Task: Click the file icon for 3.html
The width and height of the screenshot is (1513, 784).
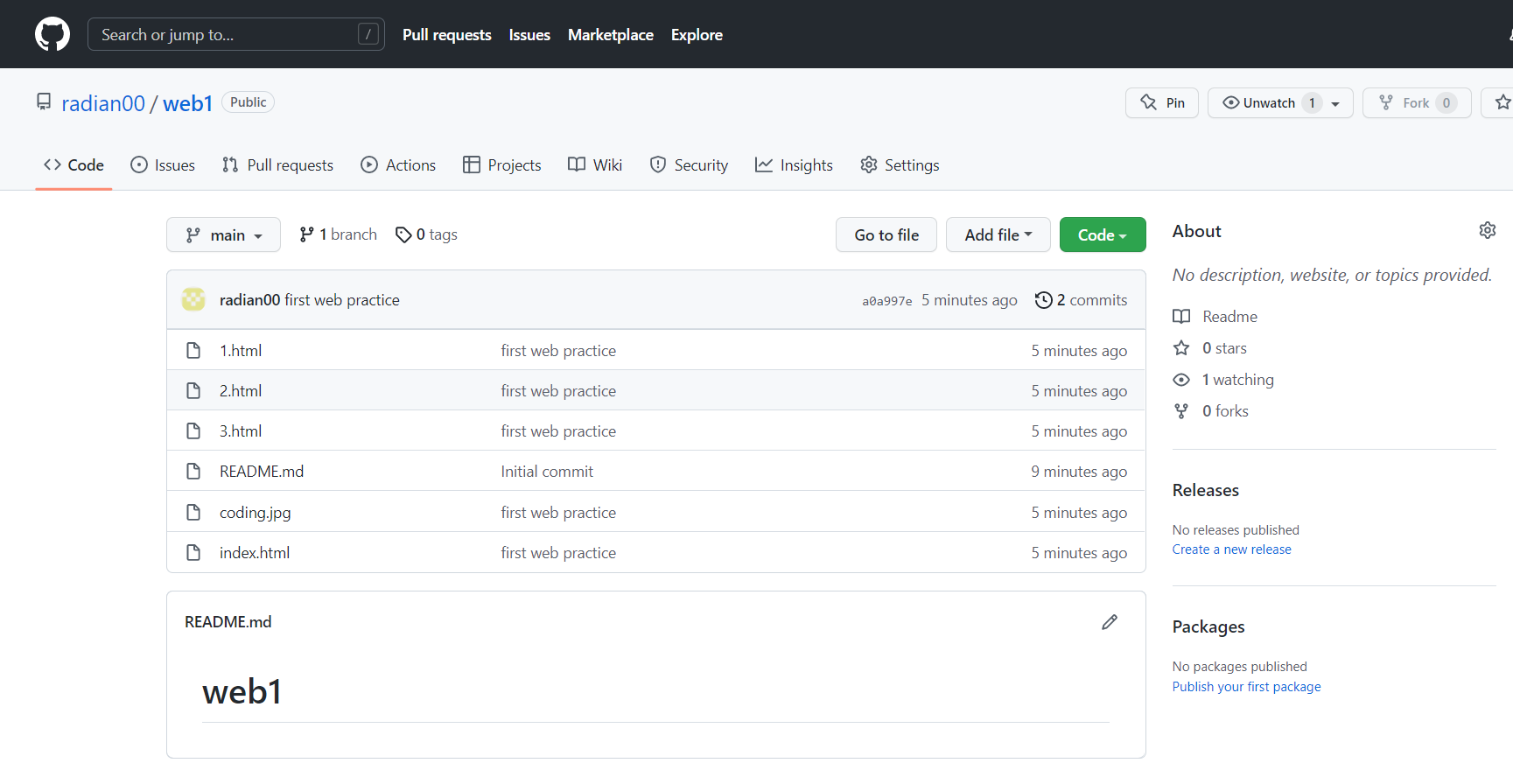Action: pos(193,430)
